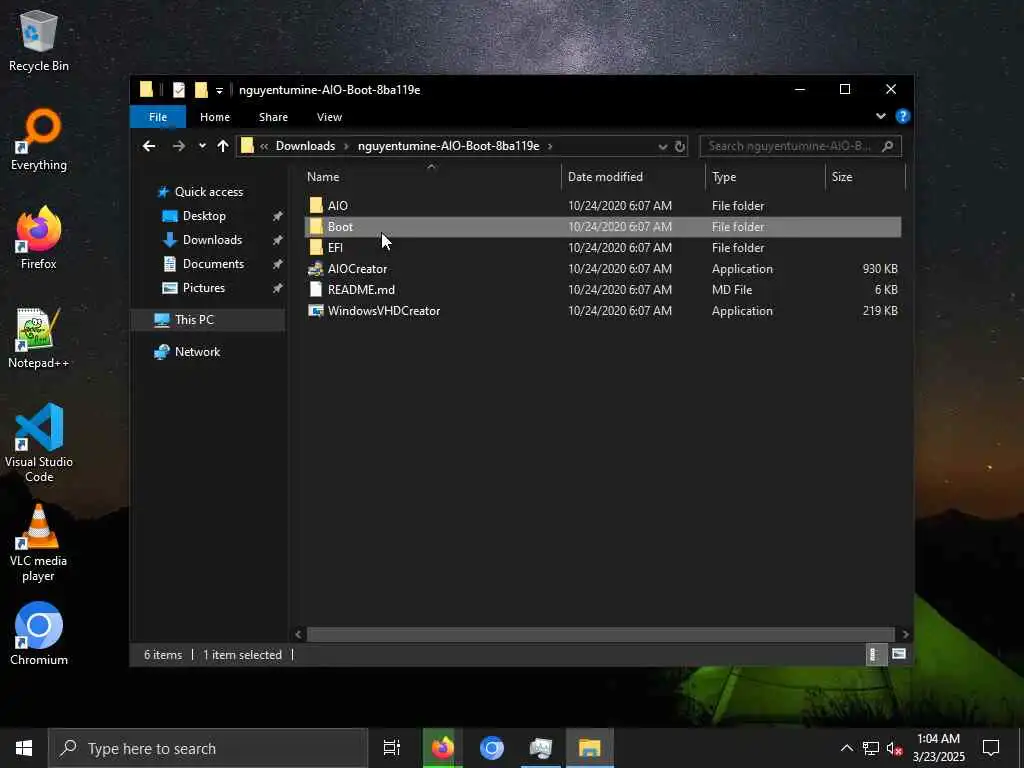Viewport: 1024px width, 768px height.
Task: Open Task View on the taskbar
Action: [392, 748]
